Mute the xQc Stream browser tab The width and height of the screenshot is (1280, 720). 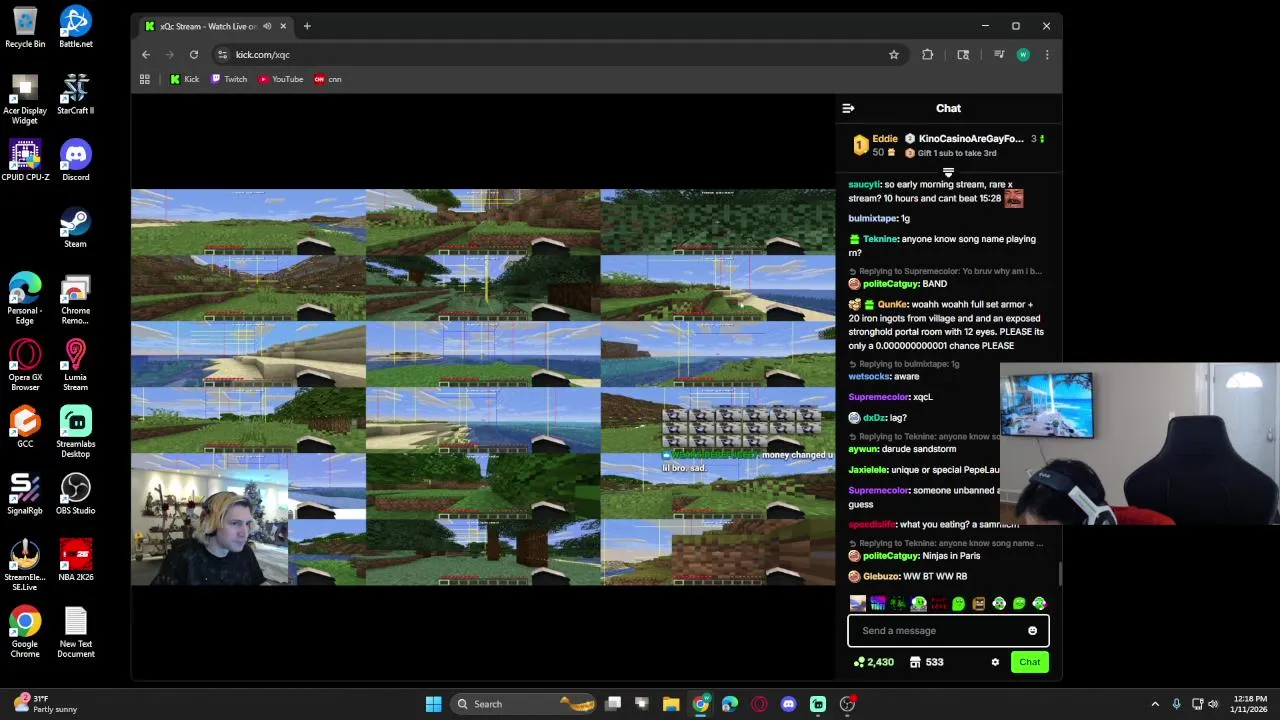(267, 26)
